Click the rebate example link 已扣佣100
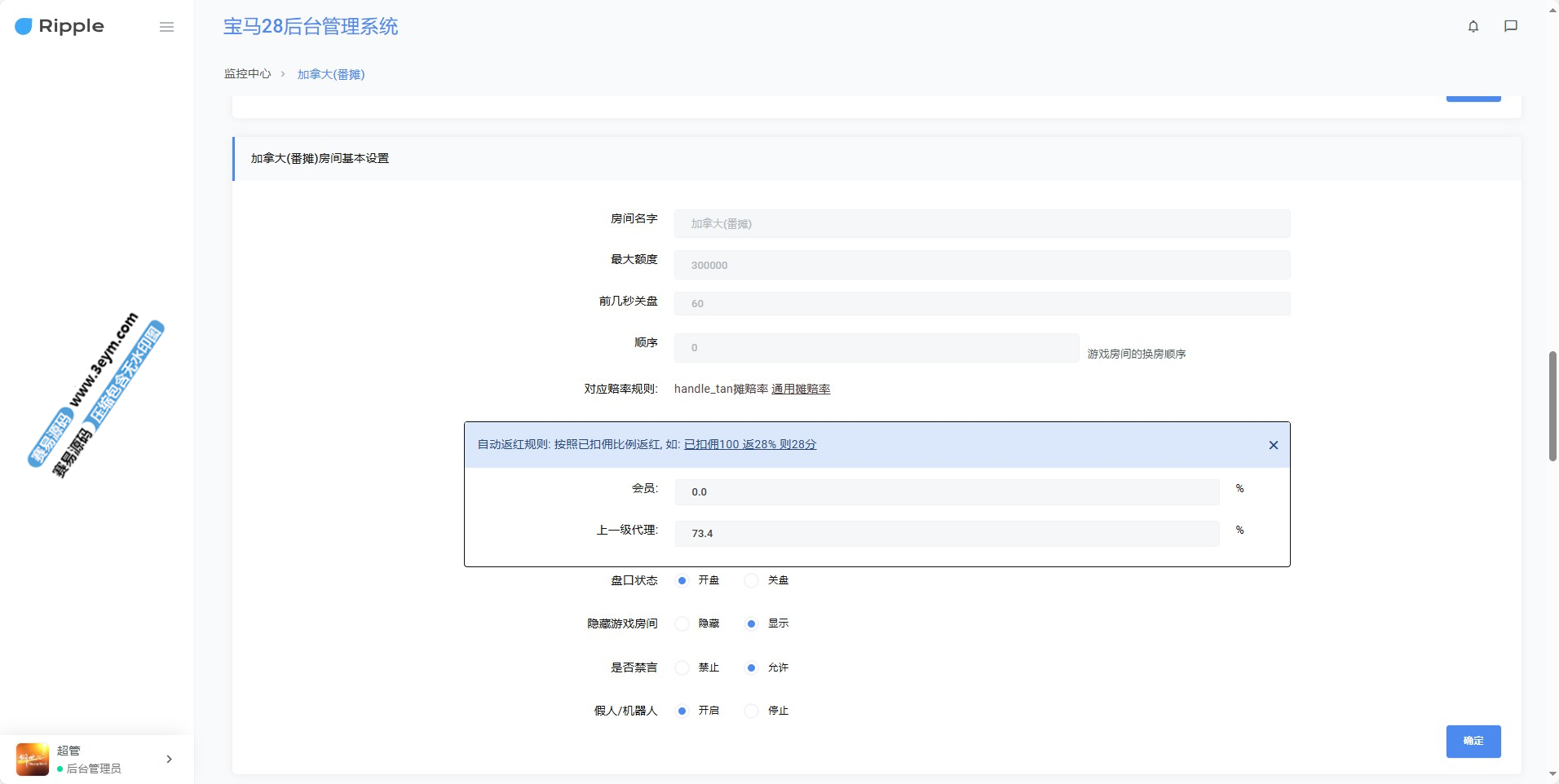The image size is (1559, 784). pos(749,444)
